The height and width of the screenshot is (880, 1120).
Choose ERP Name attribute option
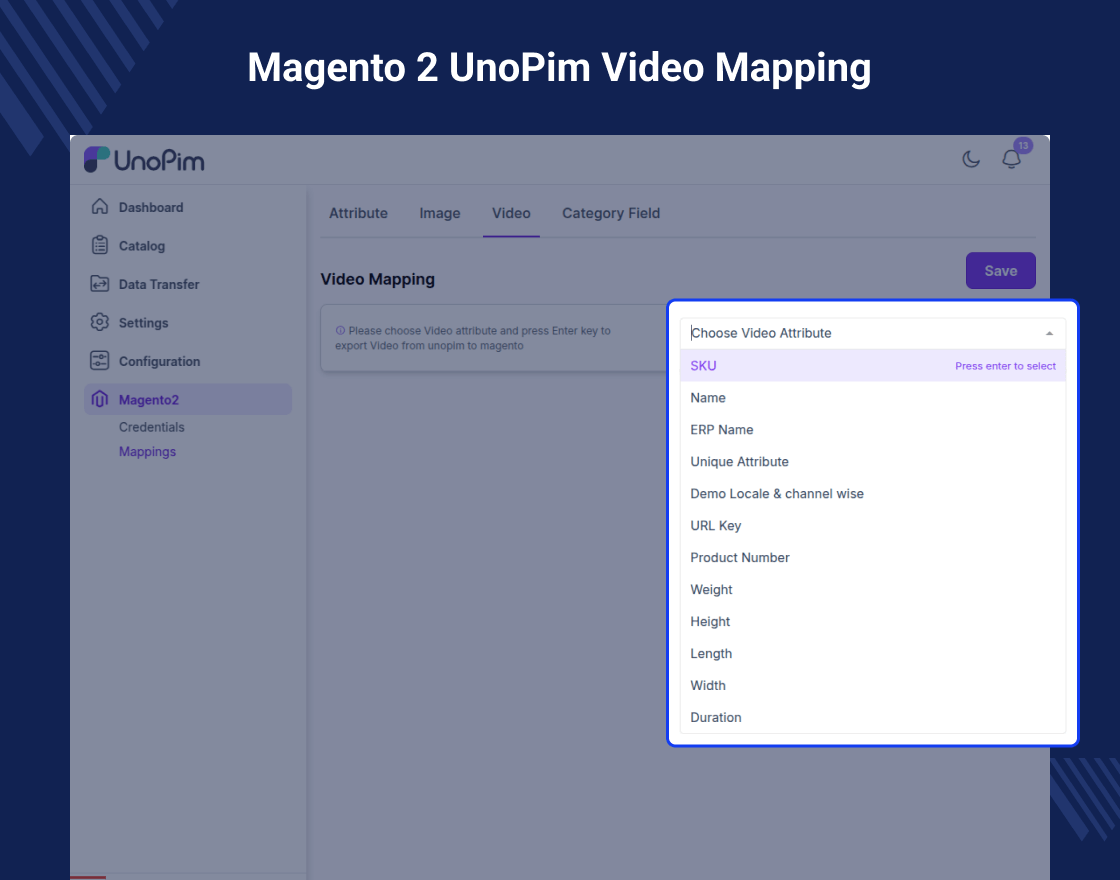point(873,429)
